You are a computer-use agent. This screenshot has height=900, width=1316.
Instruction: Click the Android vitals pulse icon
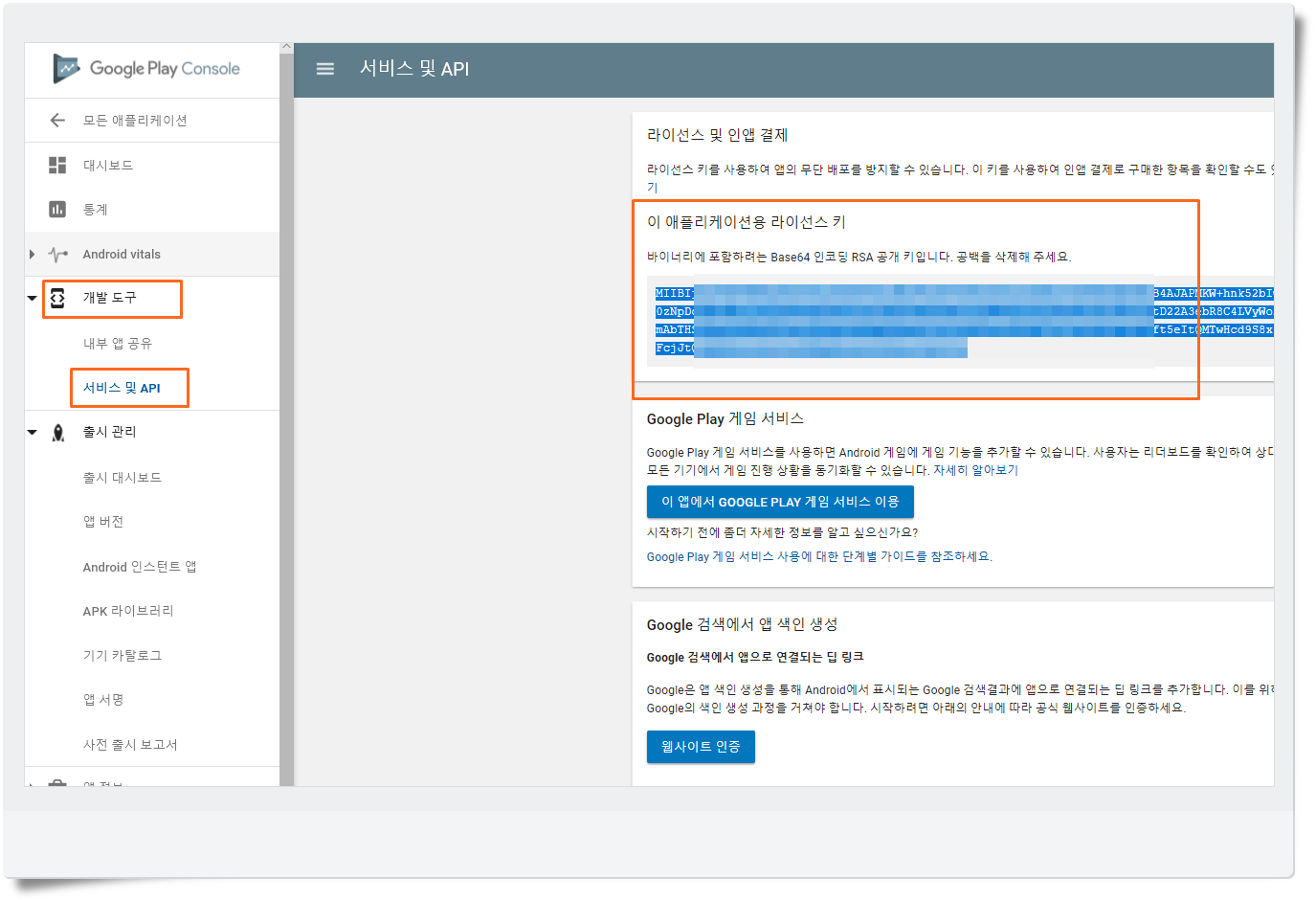58,255
